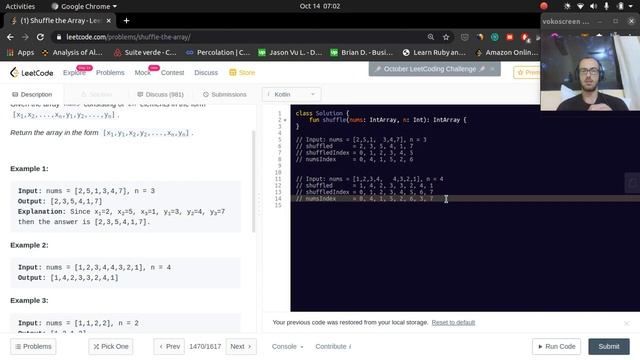Open the Suite verde bookmark
Viewport: 640px width, 360px height.
[x=145, y=53]
